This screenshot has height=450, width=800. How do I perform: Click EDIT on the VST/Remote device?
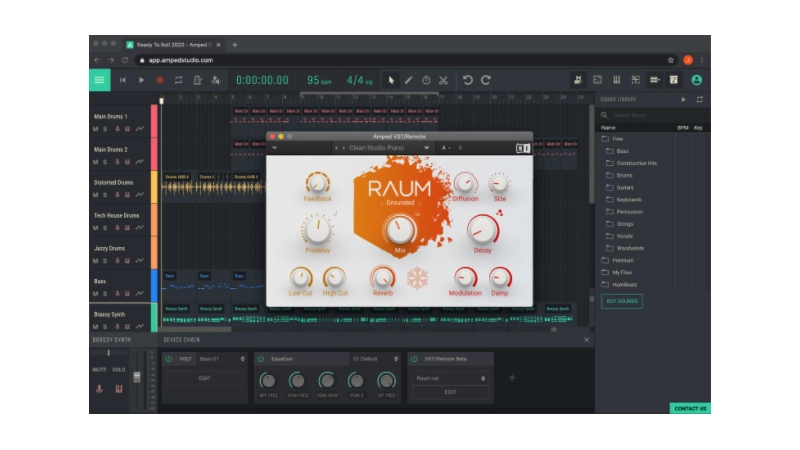point(450,392)
